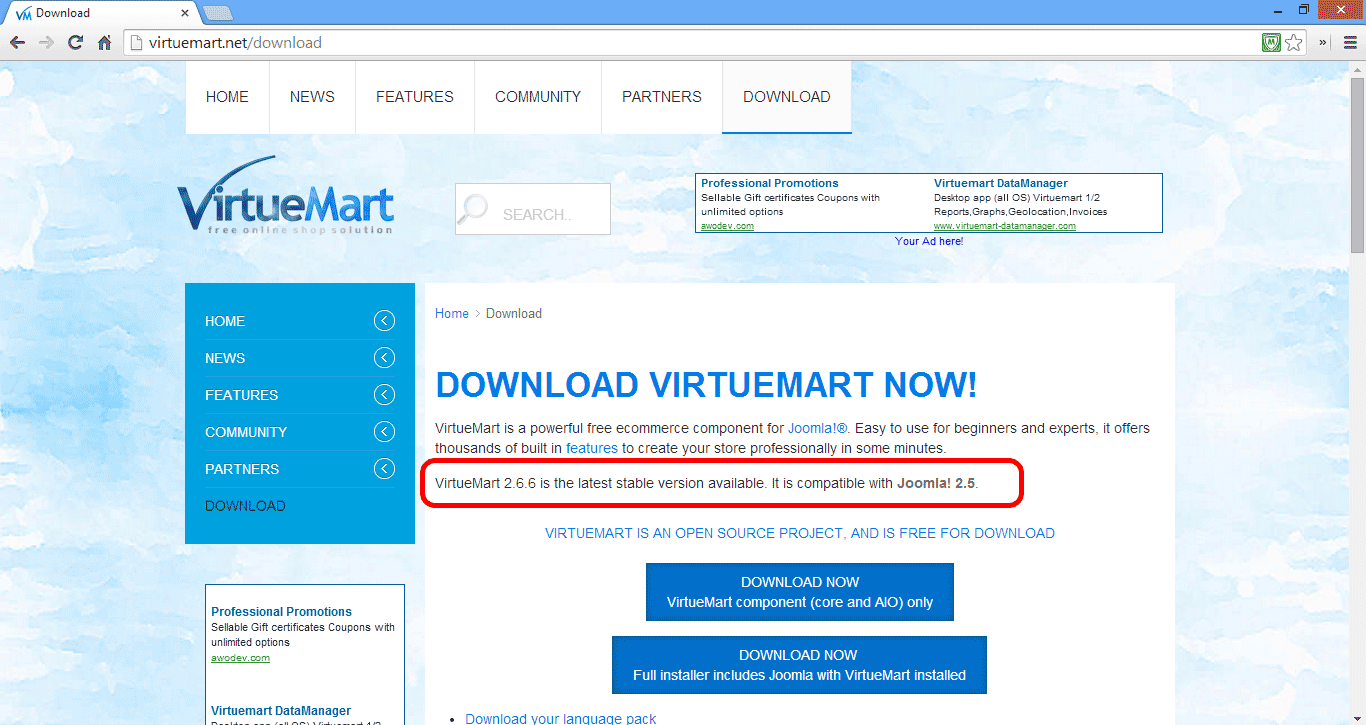
Task: Click DOWNLOAD in the blue sidebar
Action: pos(245,506)
